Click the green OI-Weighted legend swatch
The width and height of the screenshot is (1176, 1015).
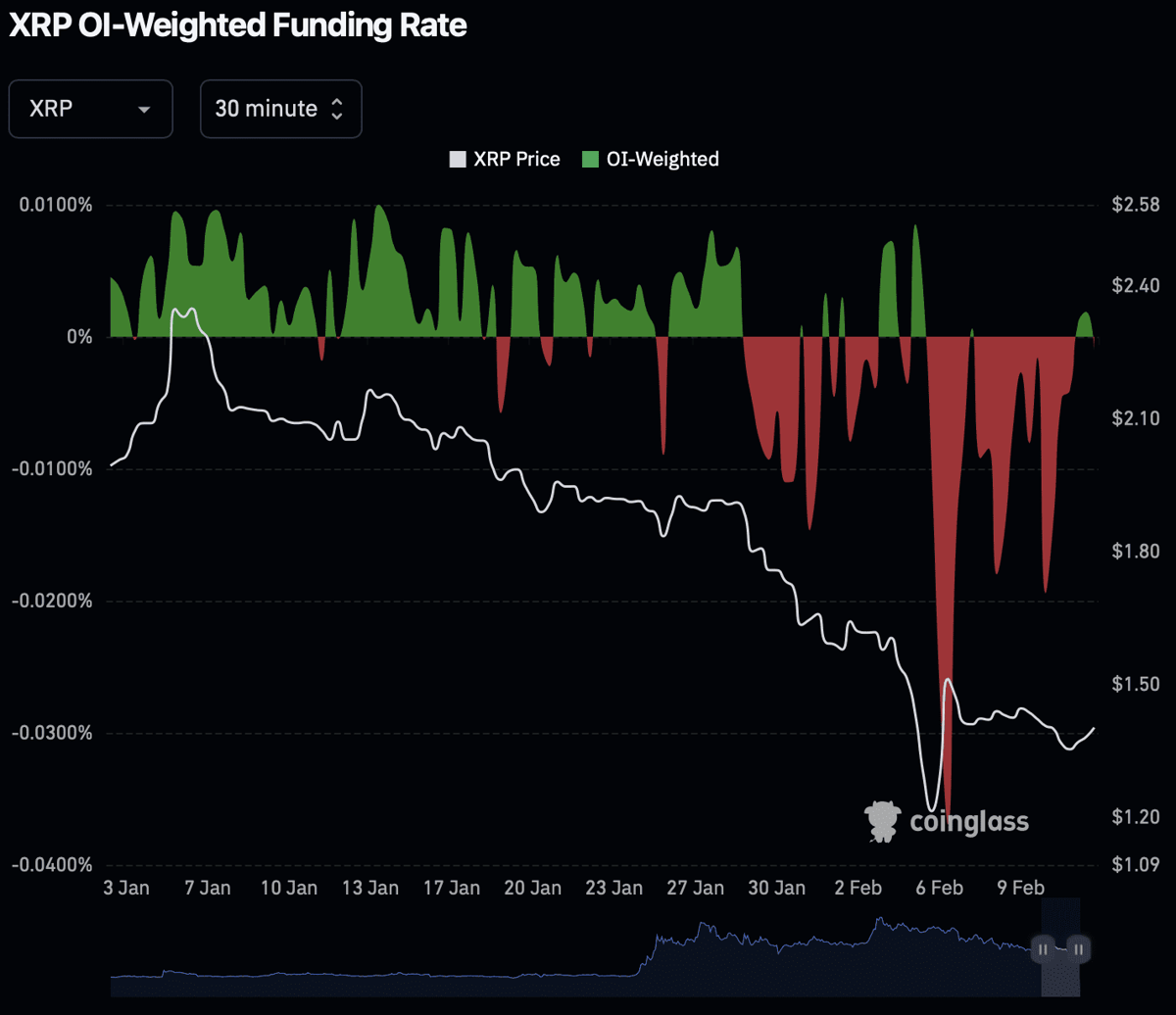[x=591, y=159]
